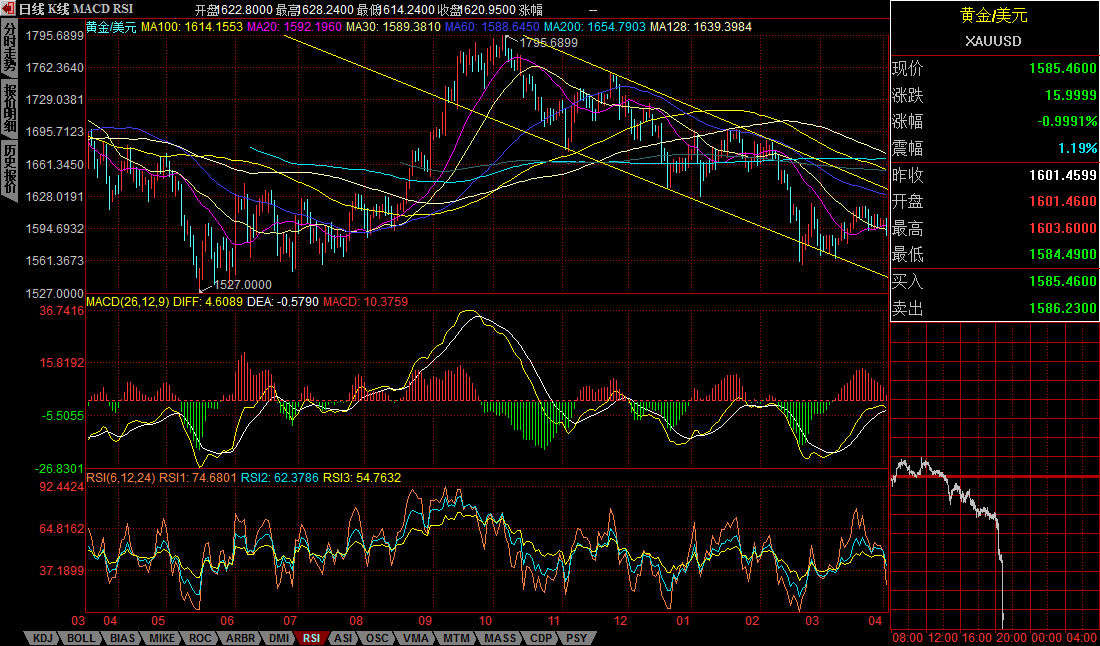Viewport: 1100px width, 646px height.
Task: Click the XAUUSD symbol in quote panel
Action: tap(993, 41)
